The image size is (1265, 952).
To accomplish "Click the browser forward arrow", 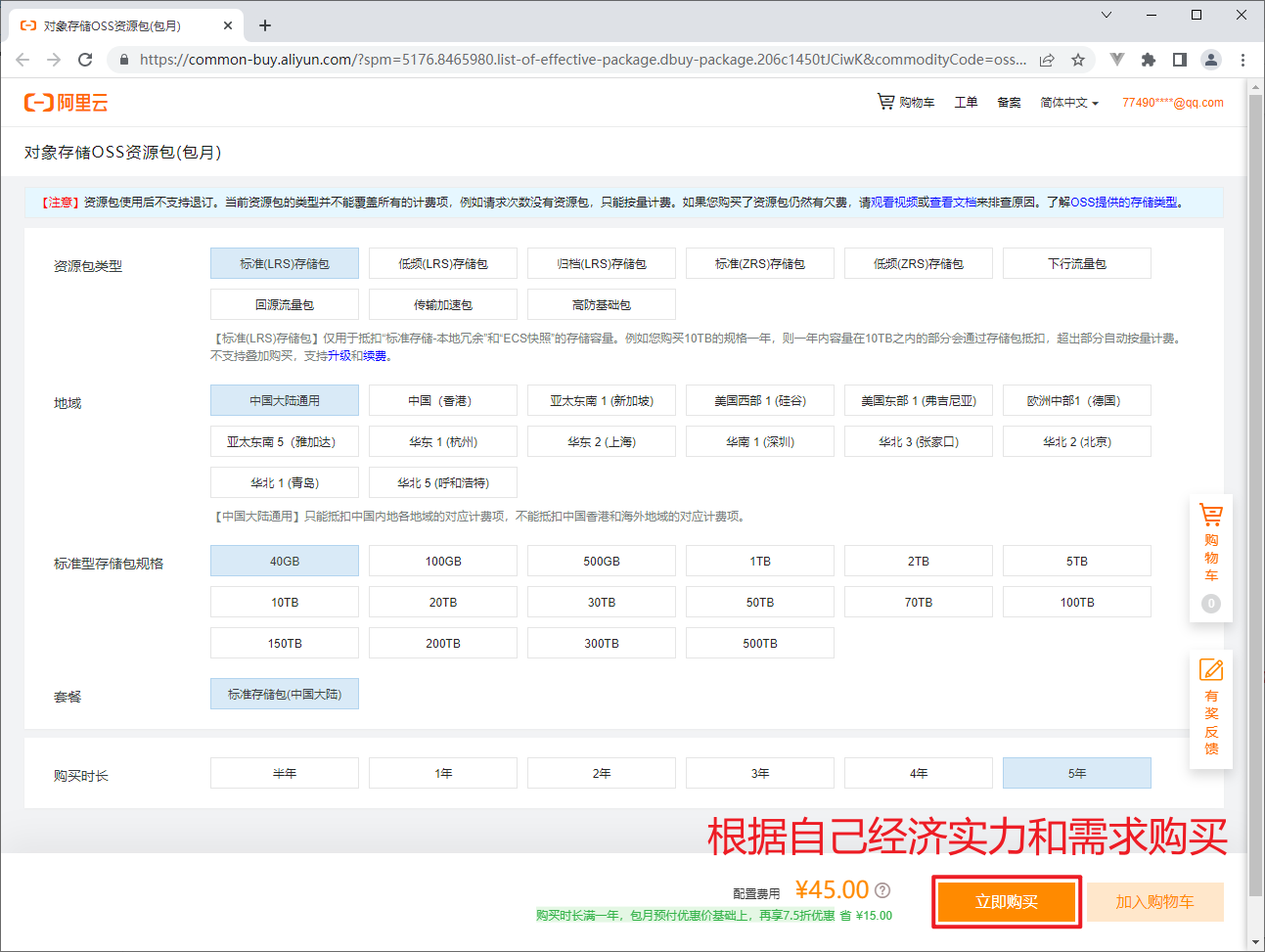I will click(x=54, y=60).
